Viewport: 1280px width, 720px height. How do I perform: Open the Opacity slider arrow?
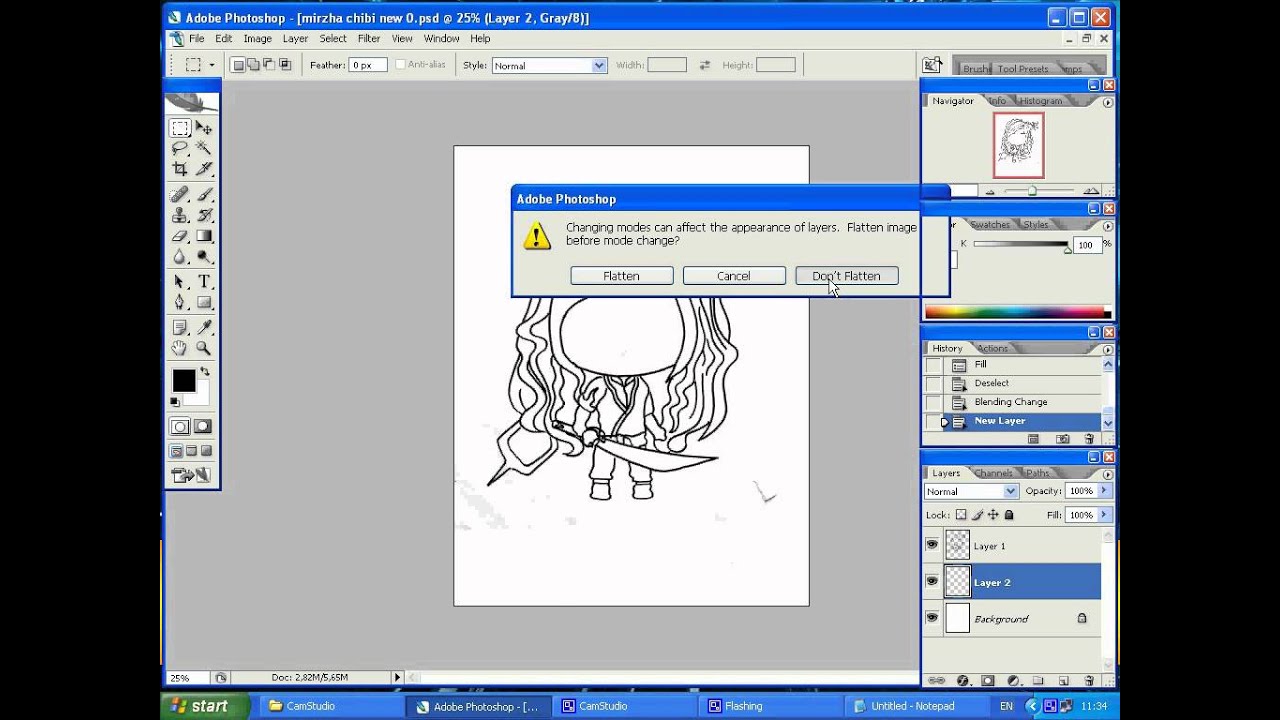[1104, 491]
